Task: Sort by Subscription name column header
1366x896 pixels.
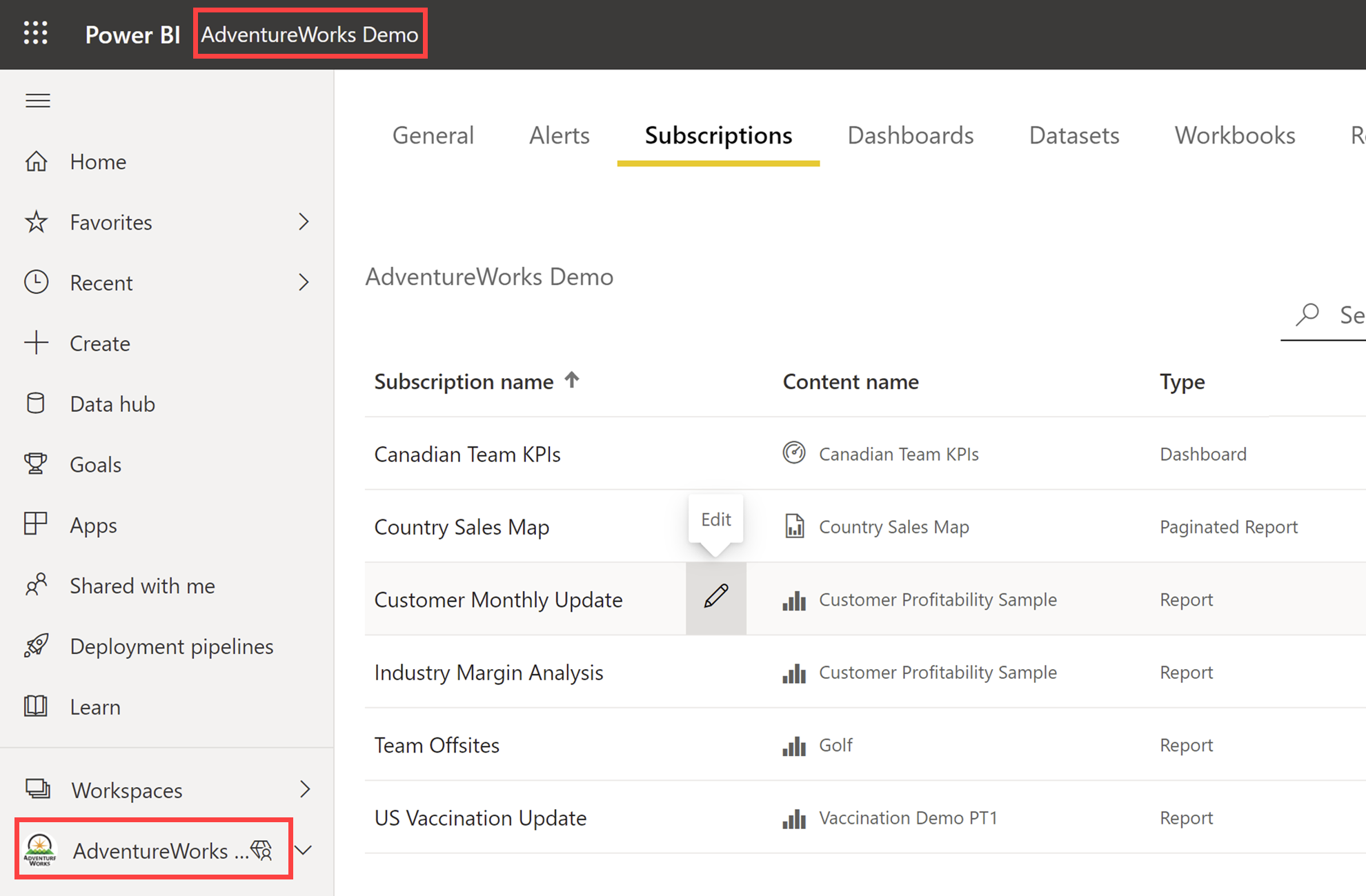Action: [x=464, y=381]
